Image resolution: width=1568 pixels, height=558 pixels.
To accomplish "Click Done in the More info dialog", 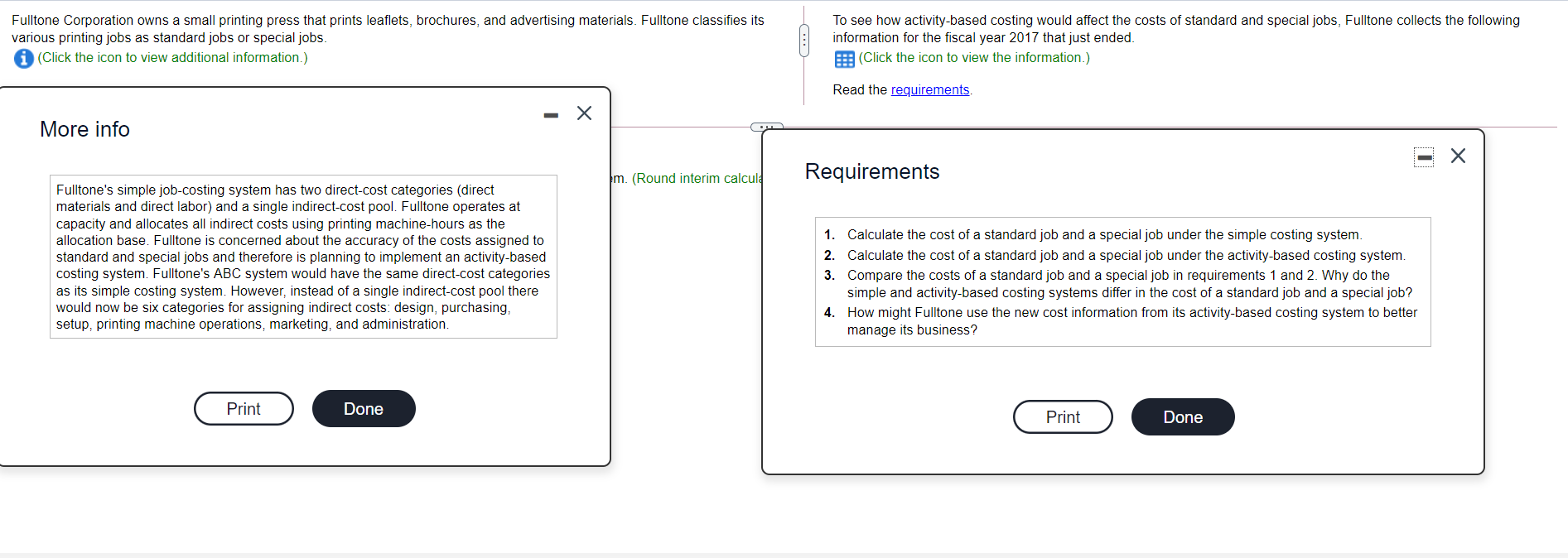I will click(x=364, y=409).
